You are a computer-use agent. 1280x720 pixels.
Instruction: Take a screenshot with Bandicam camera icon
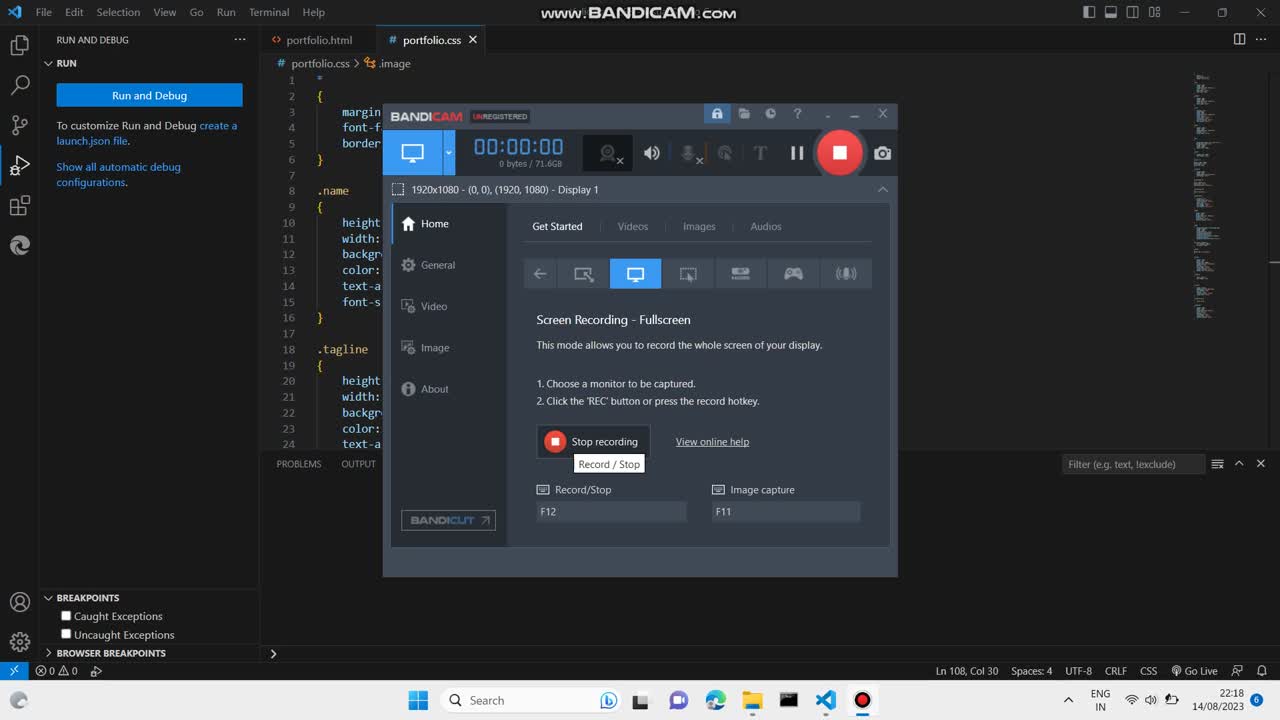pyautogui.click(x=882, y=153)
